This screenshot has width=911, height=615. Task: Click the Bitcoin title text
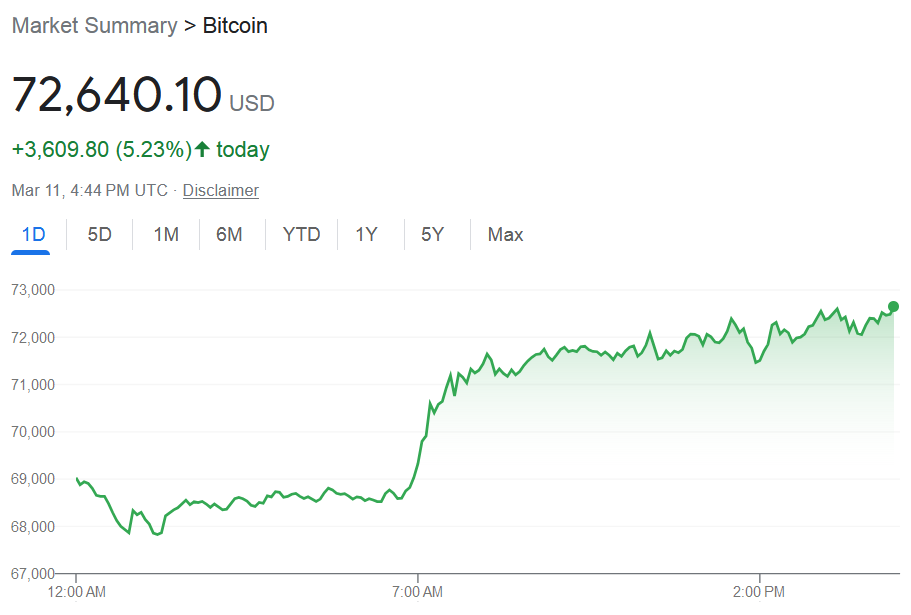click(235, 26)
